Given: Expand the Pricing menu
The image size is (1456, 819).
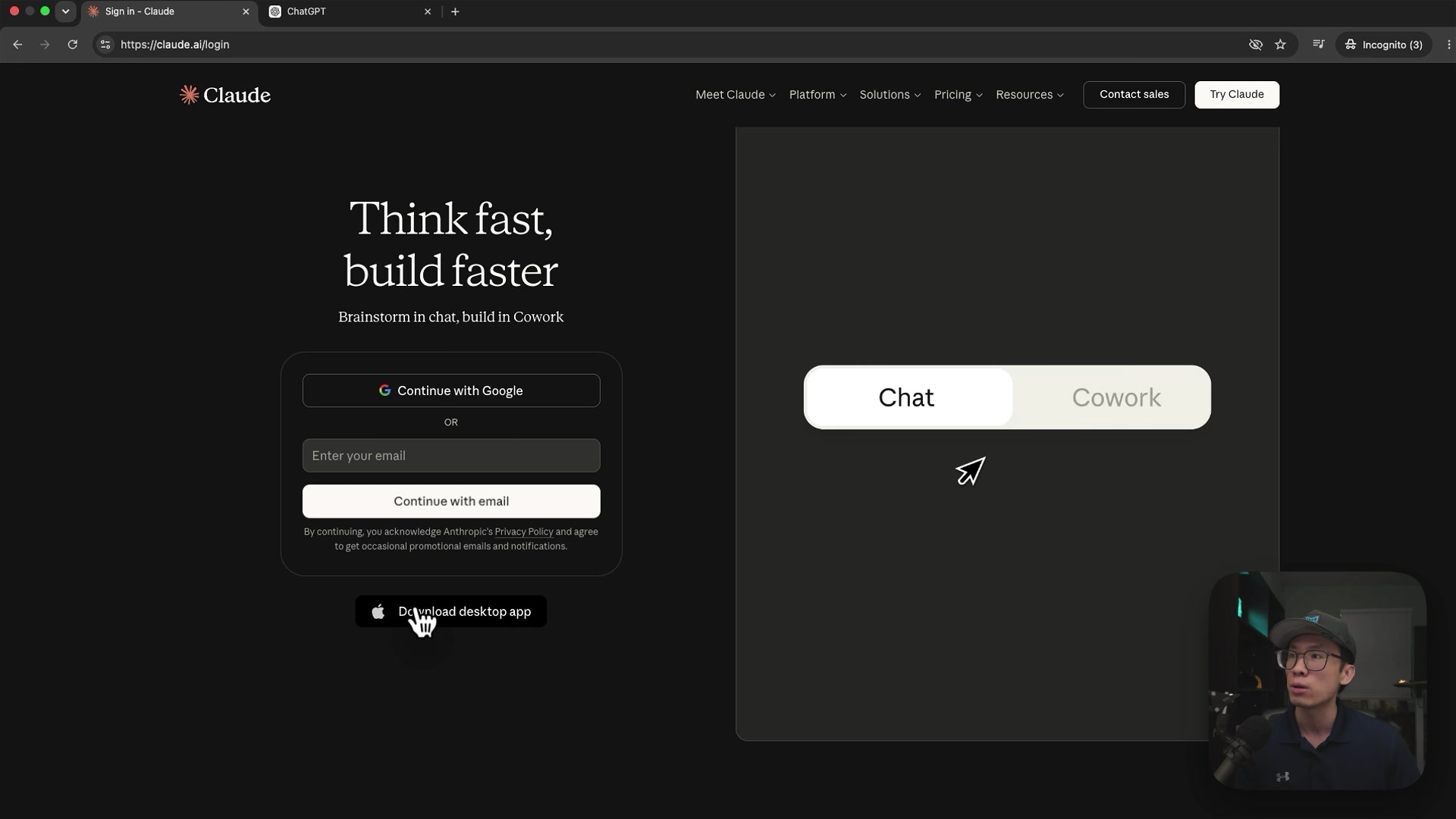Looking at the screenshot, I should coord(959,95).
